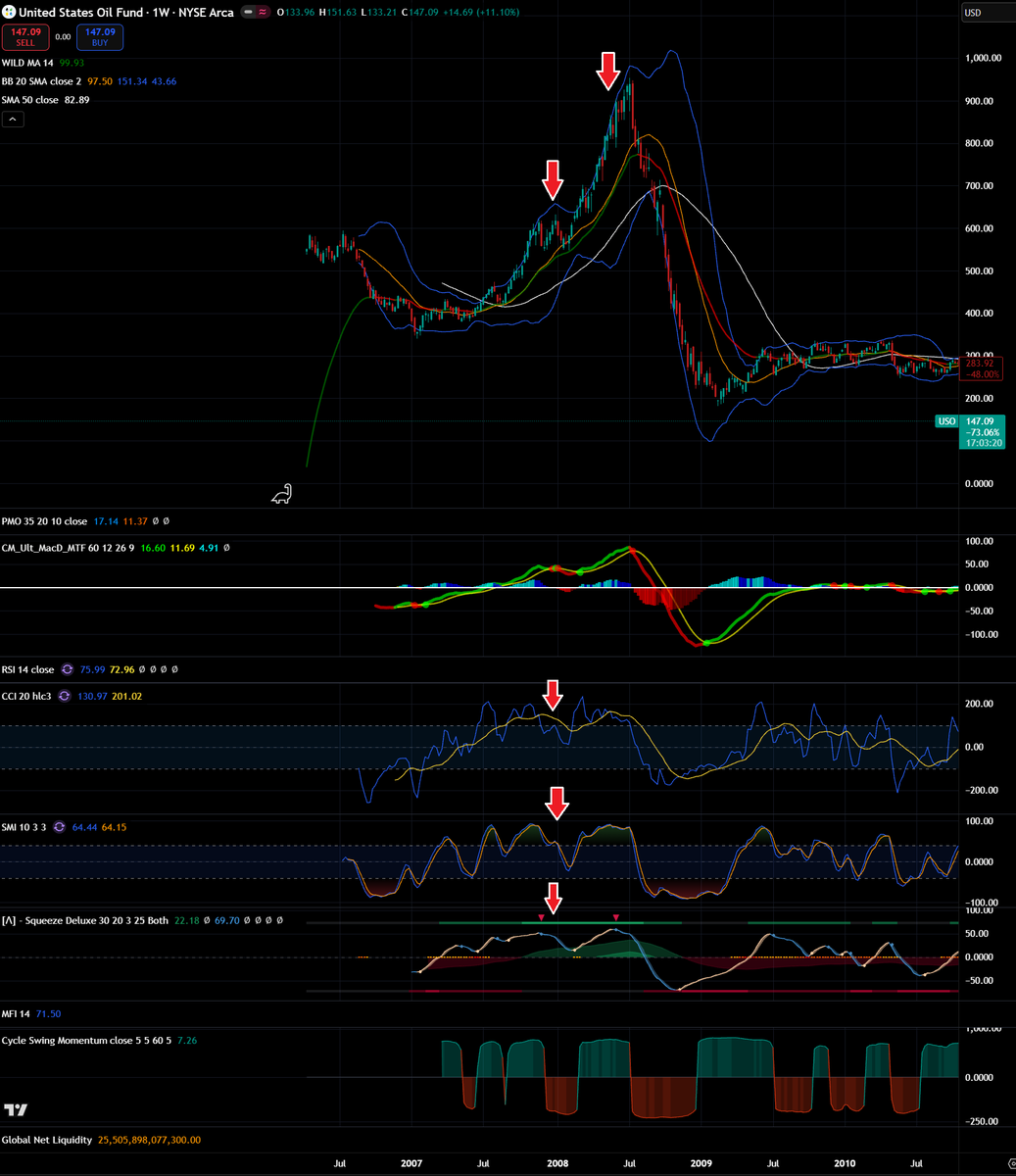Select the CCI 20 hlc3 legend label
The width and height of the screenshot is (1016, 1176).
coord(26,696)
